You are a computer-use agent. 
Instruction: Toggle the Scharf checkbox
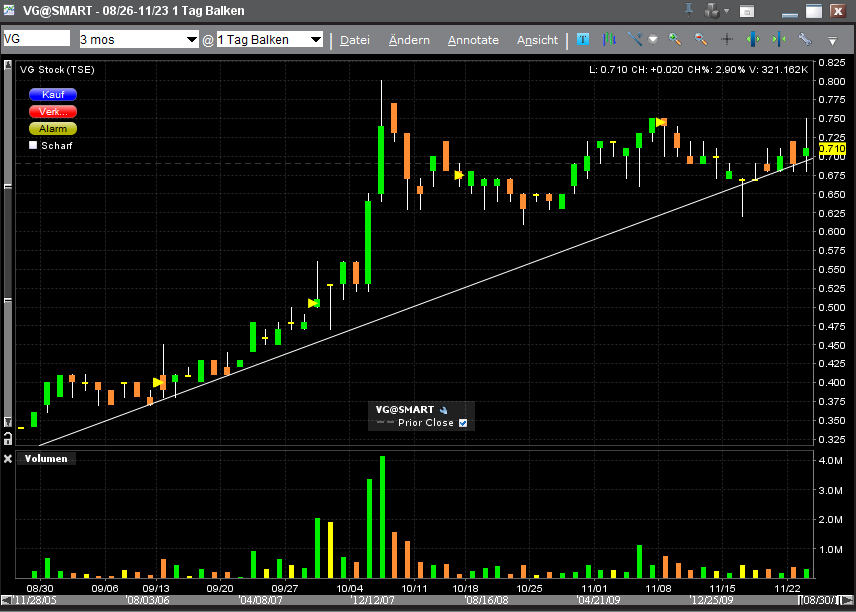pos(33,145)
